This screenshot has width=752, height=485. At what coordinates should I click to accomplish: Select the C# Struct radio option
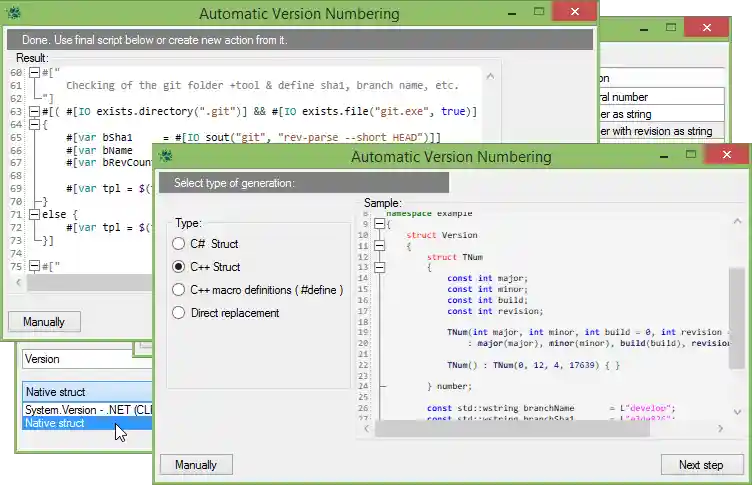pyautogui.click(x=178, y=244)
